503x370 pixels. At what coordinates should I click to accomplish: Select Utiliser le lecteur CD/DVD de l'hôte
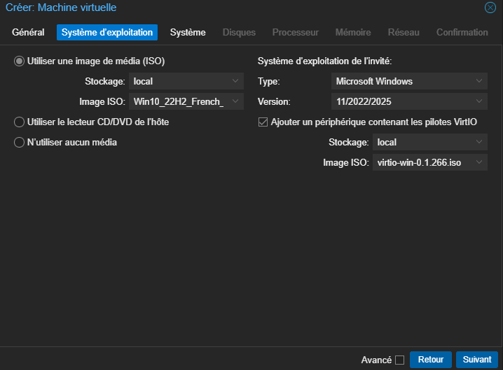point(19,122)
